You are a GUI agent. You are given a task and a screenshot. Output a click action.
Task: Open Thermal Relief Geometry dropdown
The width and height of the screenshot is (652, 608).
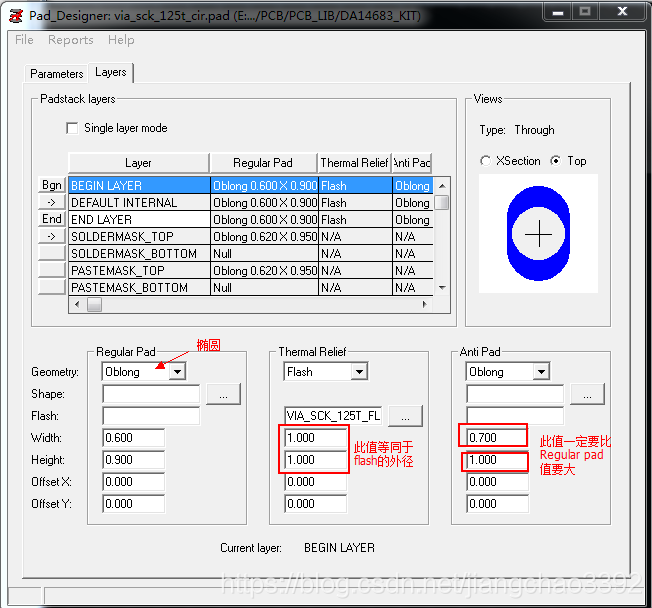[x=358, y=372]
